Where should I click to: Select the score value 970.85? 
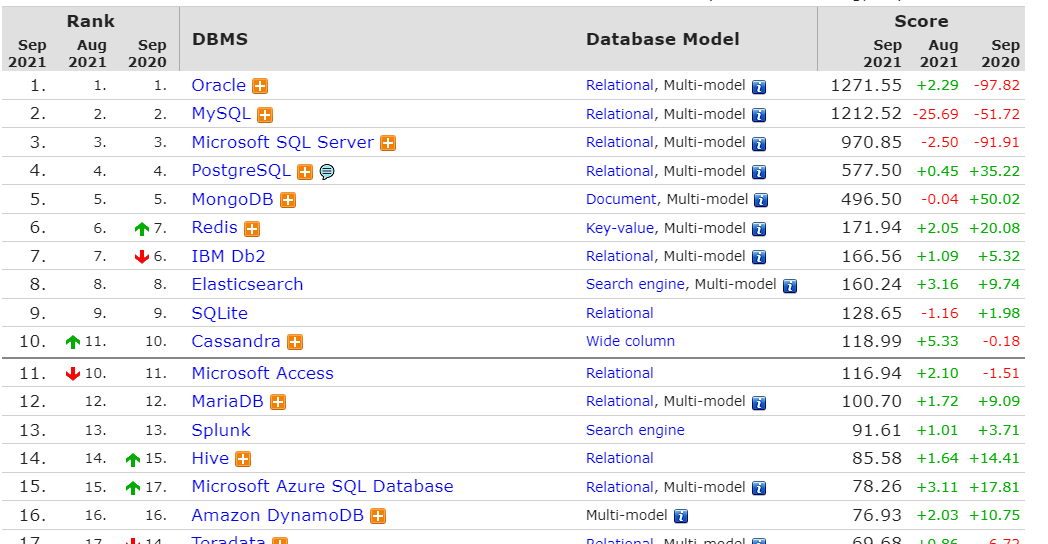point(872,142)
